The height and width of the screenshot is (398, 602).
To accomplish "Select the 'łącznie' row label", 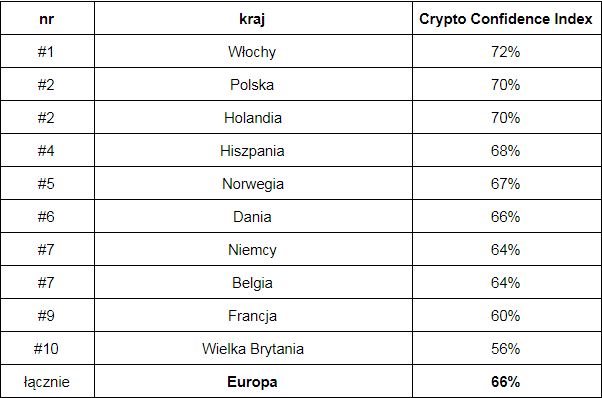I will point(46,382).
